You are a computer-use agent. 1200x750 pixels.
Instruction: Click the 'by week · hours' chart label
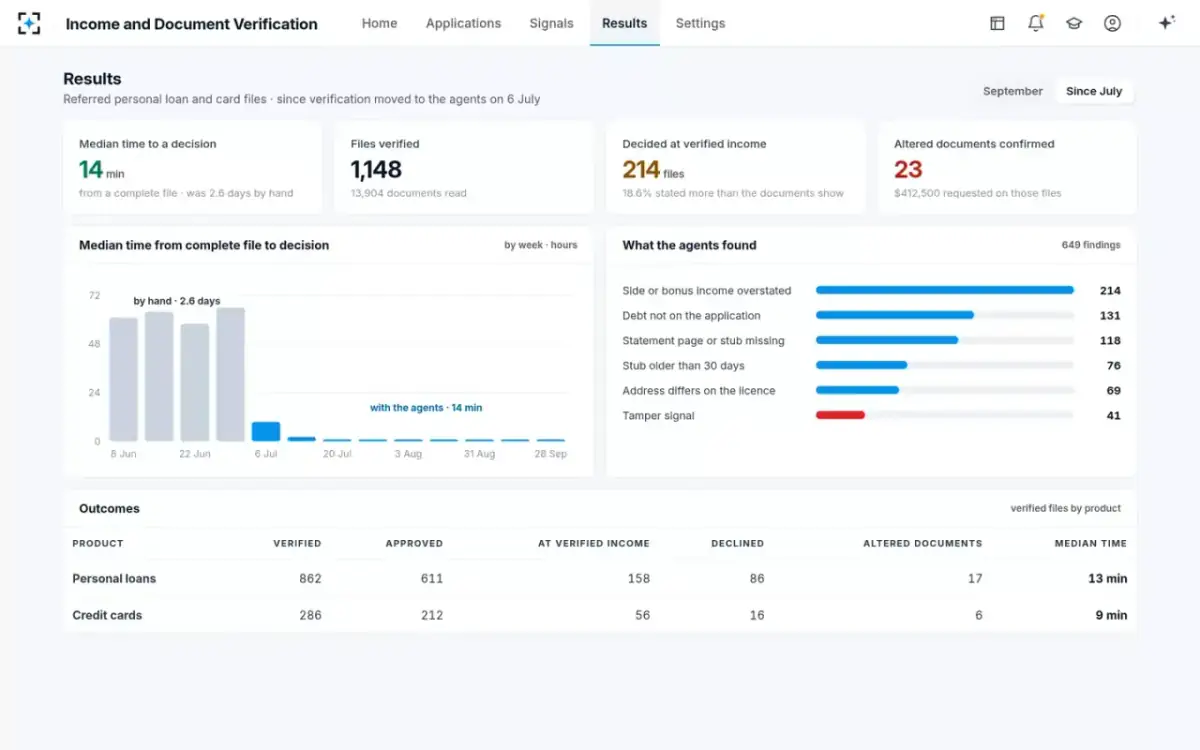541,245
